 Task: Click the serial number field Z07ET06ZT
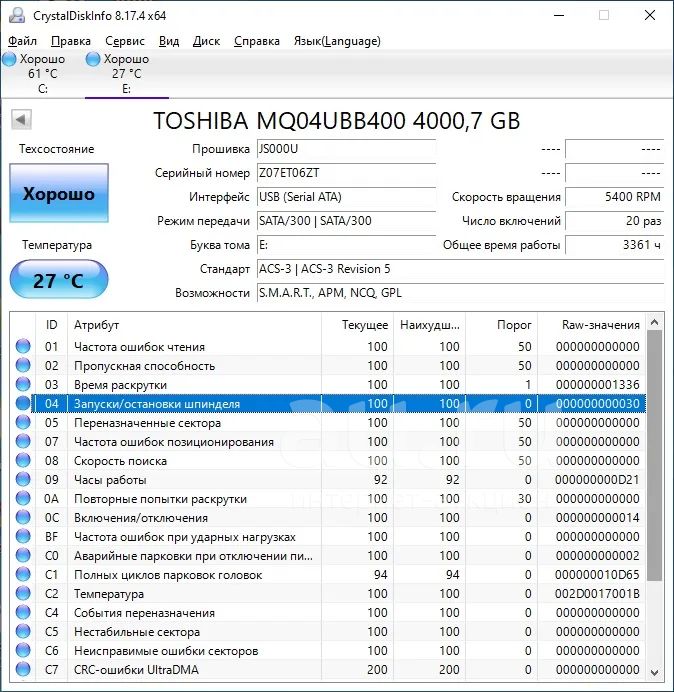[346, 173]
